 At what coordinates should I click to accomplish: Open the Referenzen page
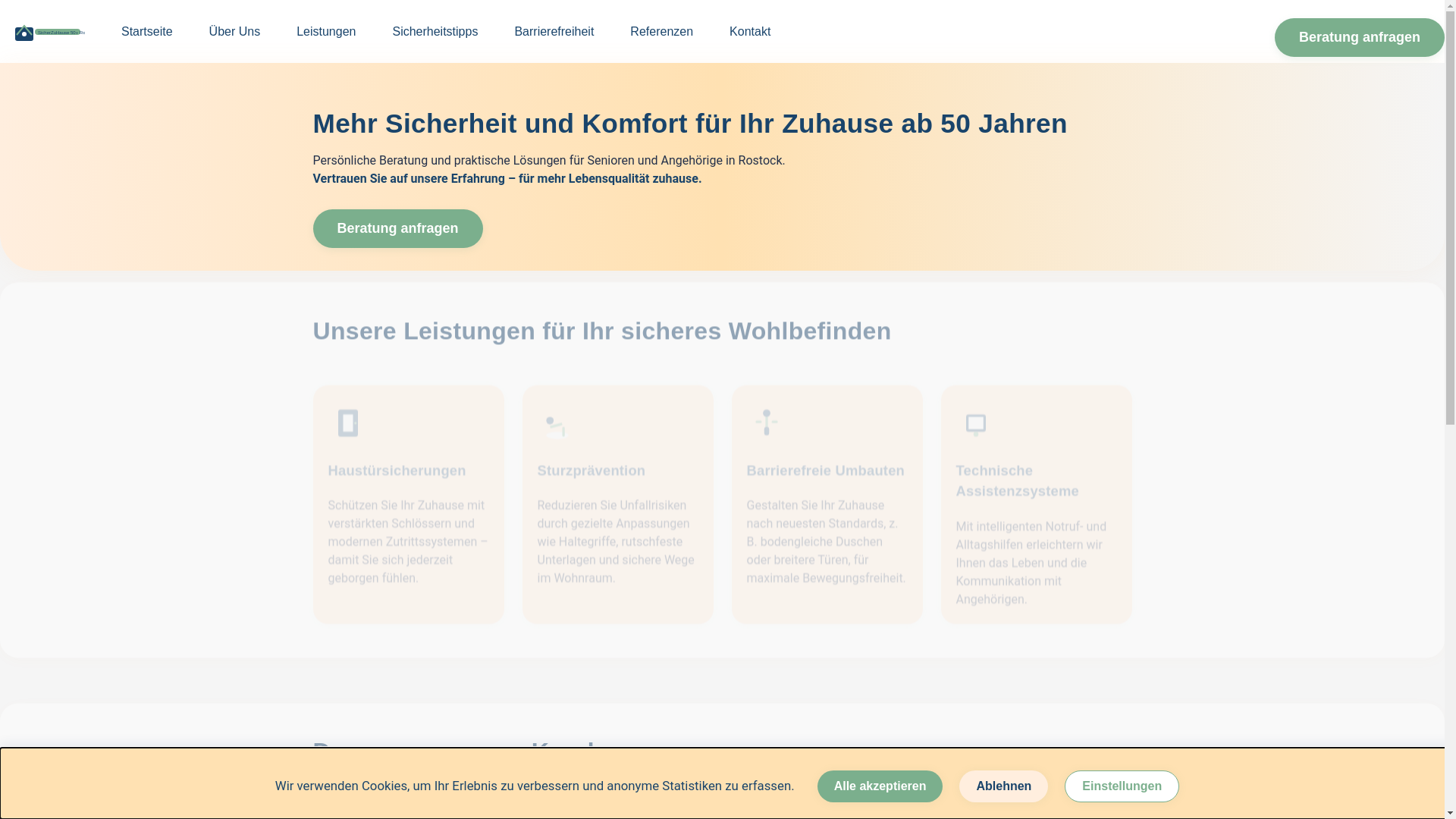[661, 32]
